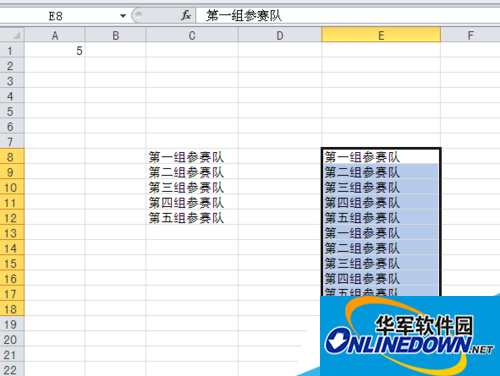500x376 pixels.
Task: Select row 19 header
Action: pos(12,324)
